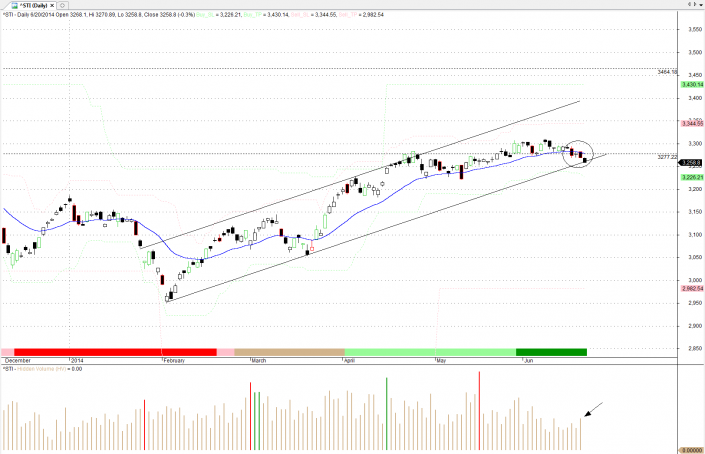
Task: Click the bright red ribbon segment
Action: pos(110,352)
